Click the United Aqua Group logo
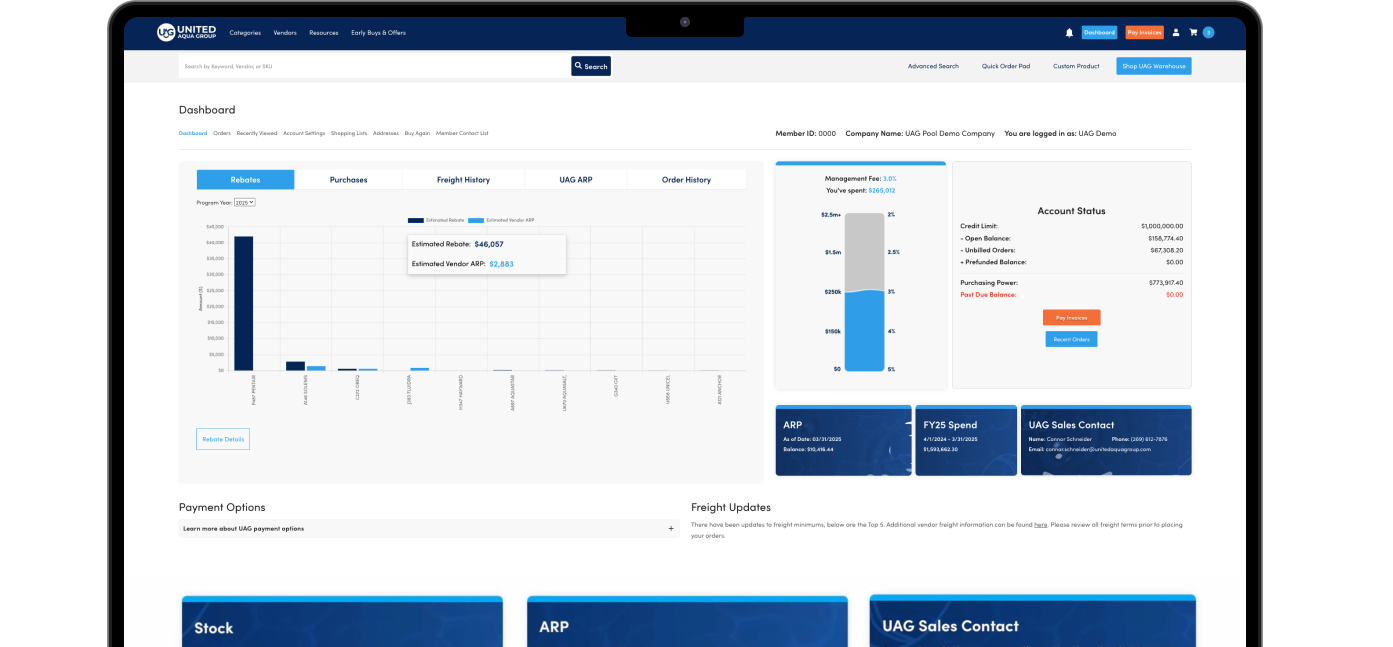The height and width of the screenshot is (647, 1393). point(186,32)
